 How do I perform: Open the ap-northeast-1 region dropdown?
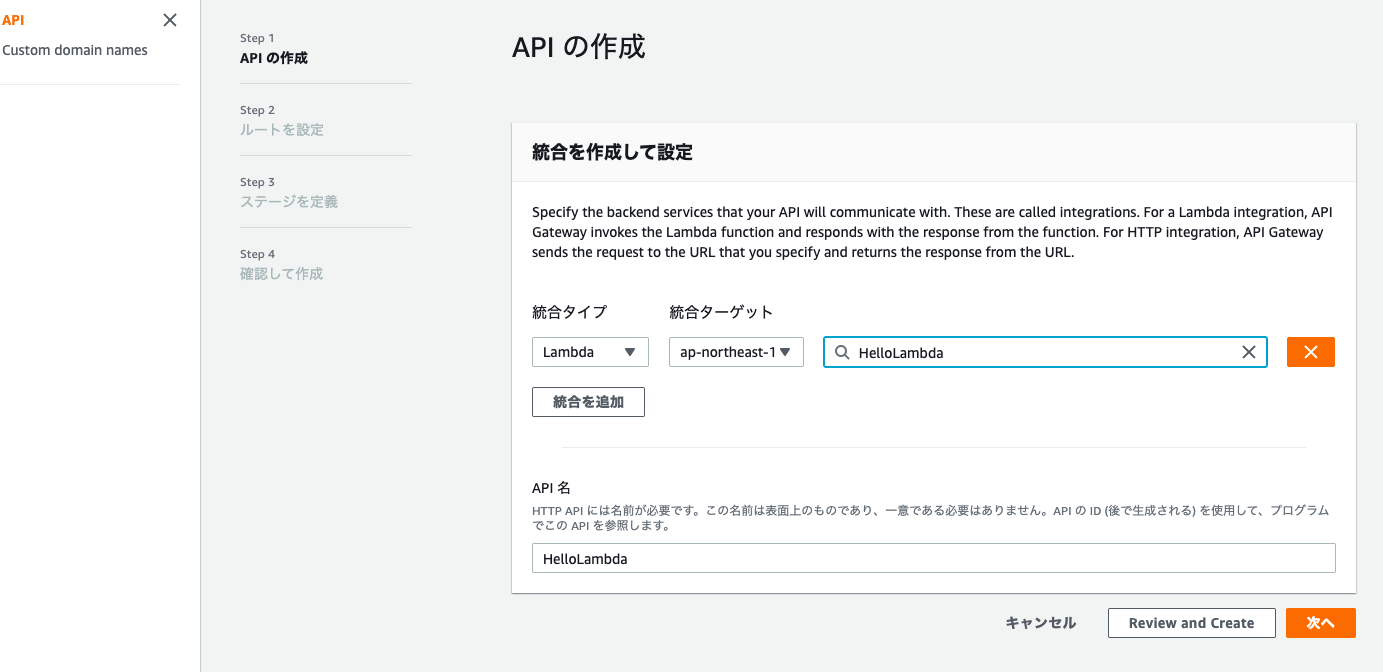(736, 352)
